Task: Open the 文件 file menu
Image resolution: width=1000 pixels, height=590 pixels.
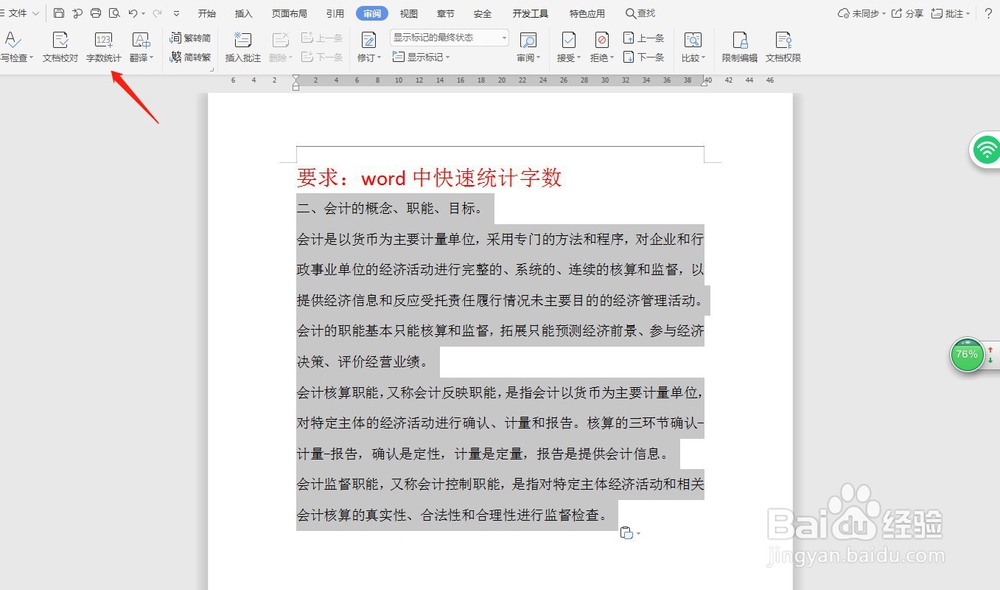Action: [x=17, y=13]
